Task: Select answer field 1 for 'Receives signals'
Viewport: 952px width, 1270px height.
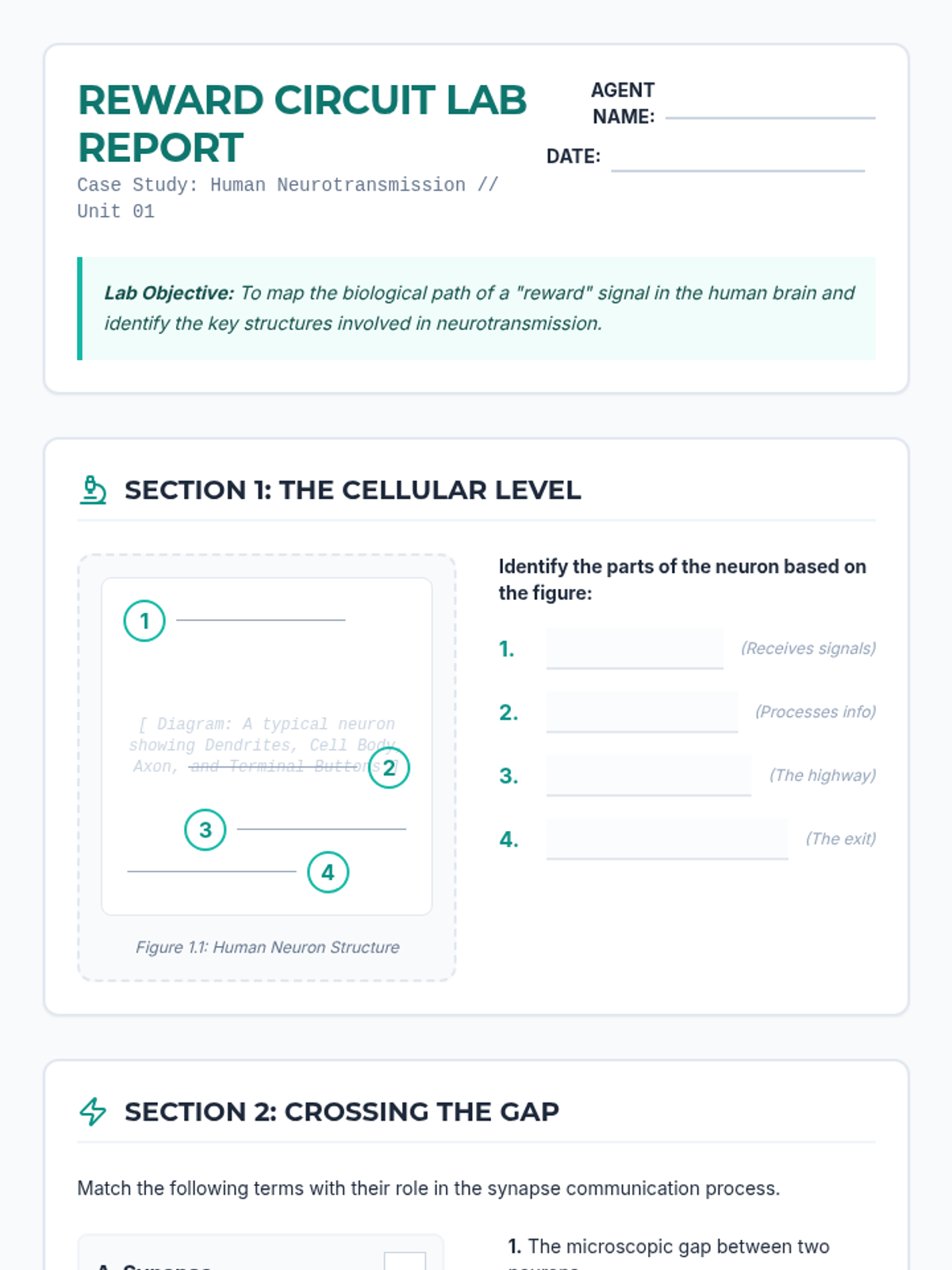Action: click(x=634, y=648)
